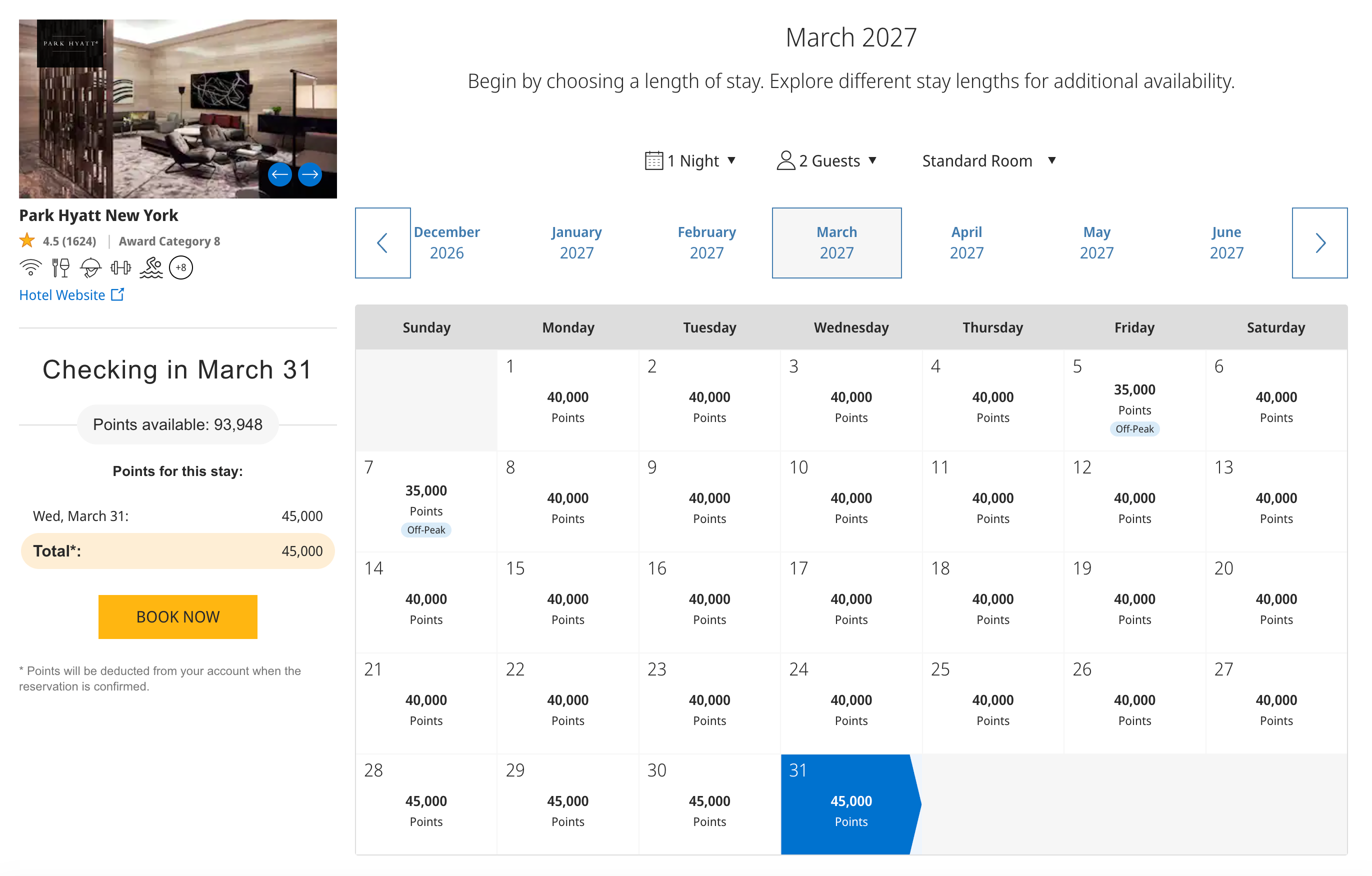The height and width of the screenshot is (876, 1372).
Task: Show the +8 additional amenities
Action: [181, 267]
